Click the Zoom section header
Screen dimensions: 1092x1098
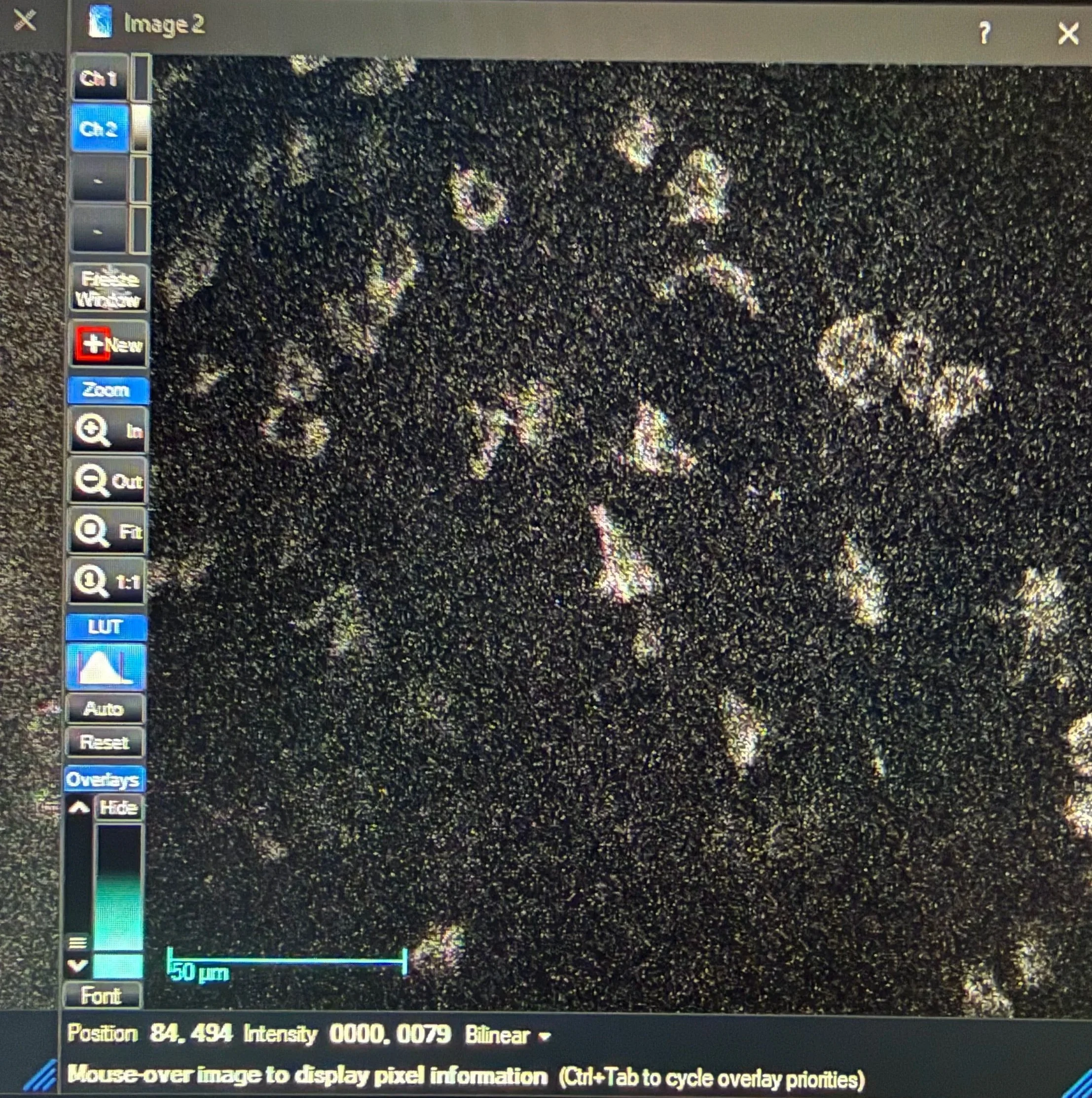(108, 390)
